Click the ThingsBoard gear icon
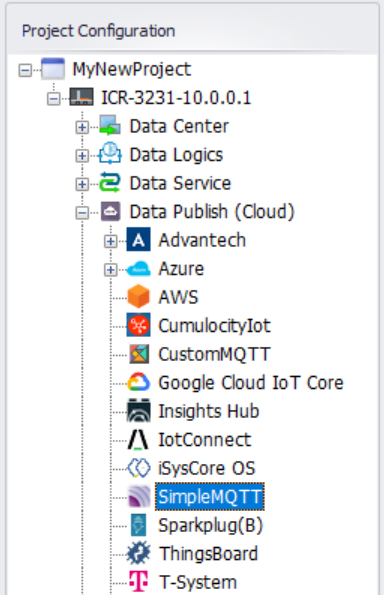Viewport: 384px width, 595px height. point(138,553)
